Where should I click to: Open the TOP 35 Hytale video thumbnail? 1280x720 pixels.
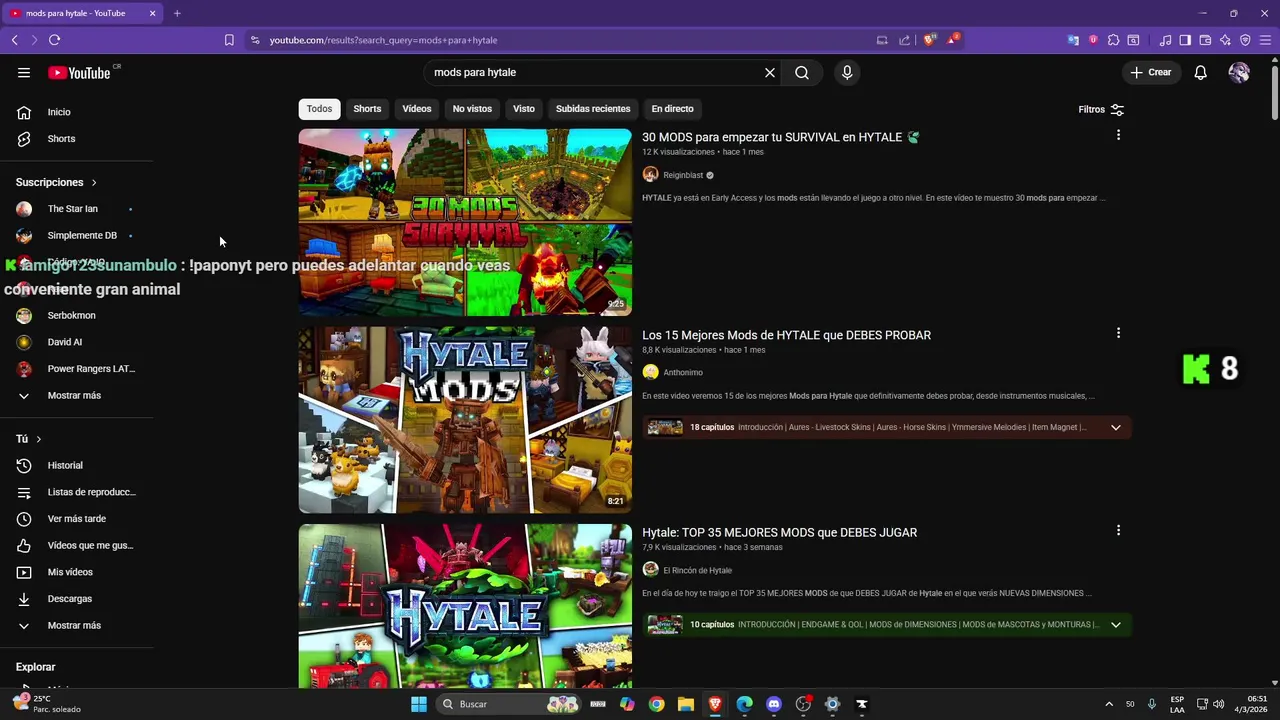tap(465, 606)
